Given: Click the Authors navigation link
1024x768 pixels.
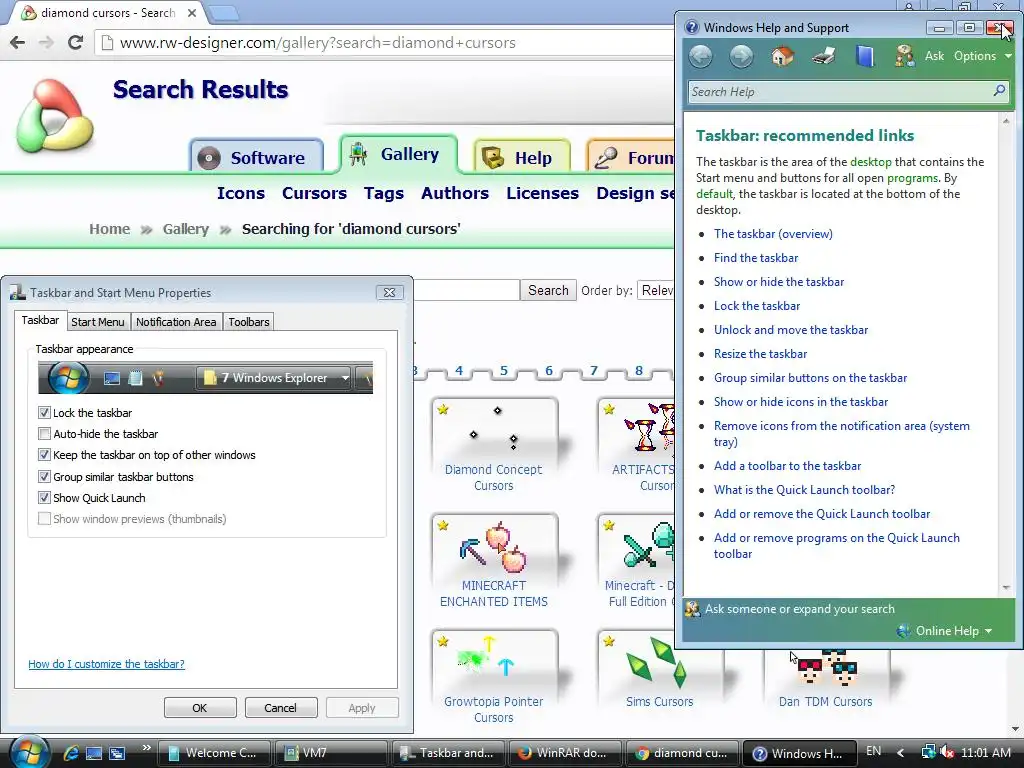Looking at the screenshot, I should click(455, 193).
